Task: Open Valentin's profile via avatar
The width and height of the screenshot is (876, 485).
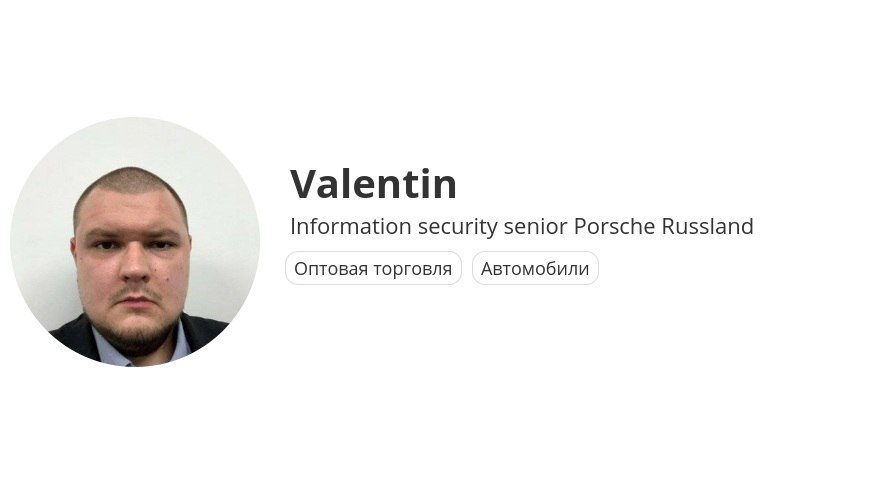Action: pos(135,242)
